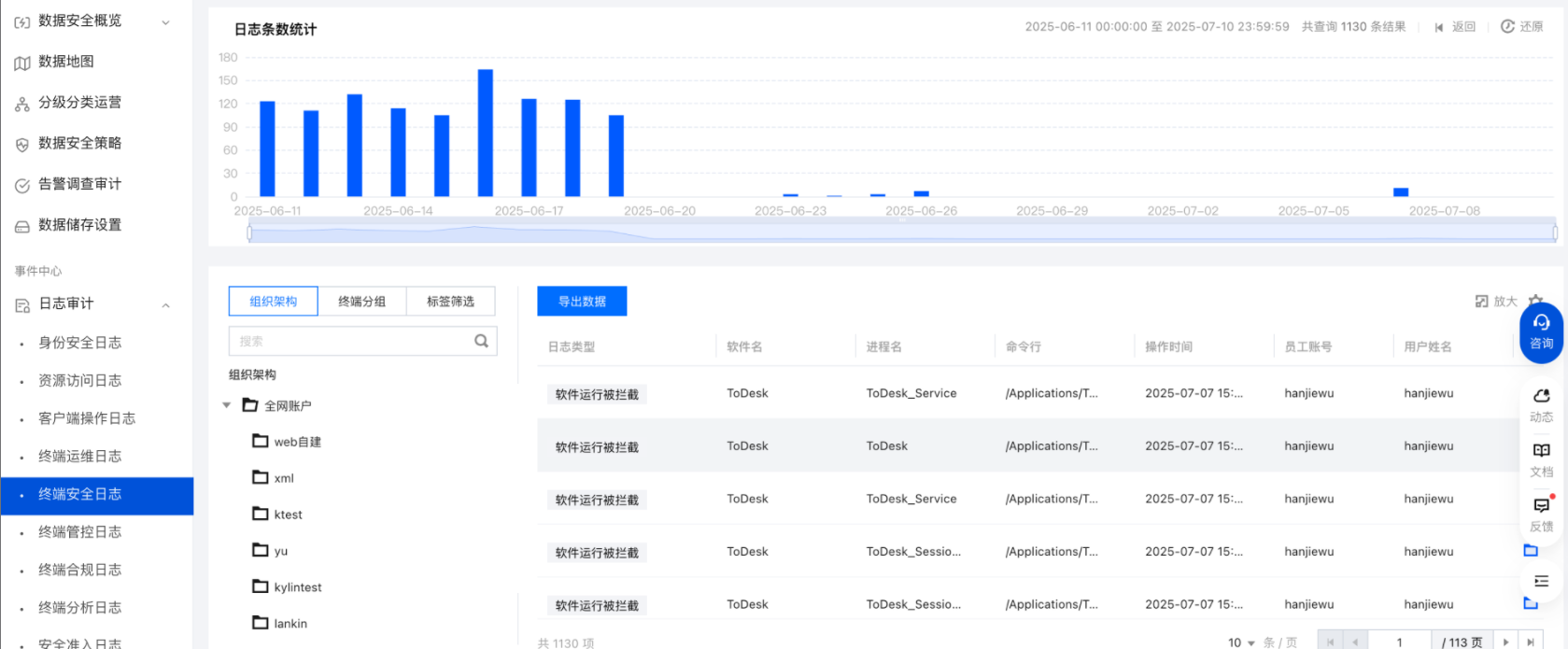1568x649 pixels.
Task: Open the 咨询 headset consult button
Action: coord(1541,332)
